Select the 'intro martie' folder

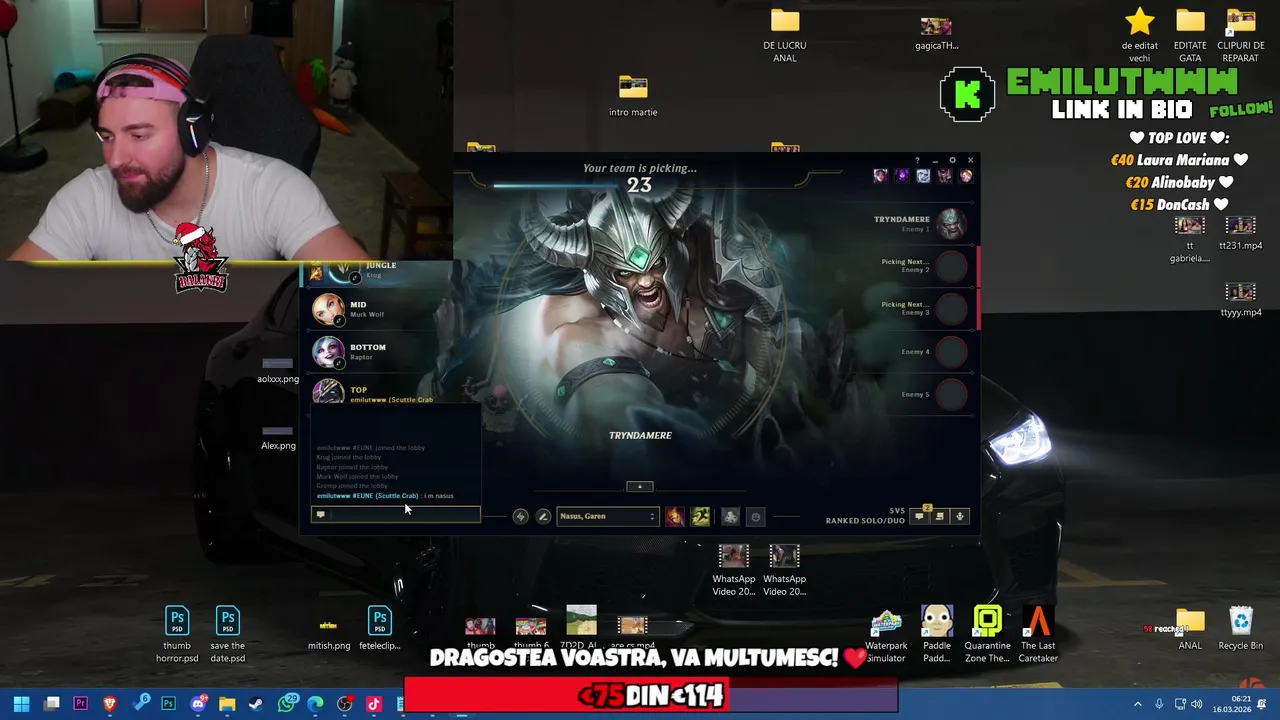pyautogui.click(x=633, y=96)
